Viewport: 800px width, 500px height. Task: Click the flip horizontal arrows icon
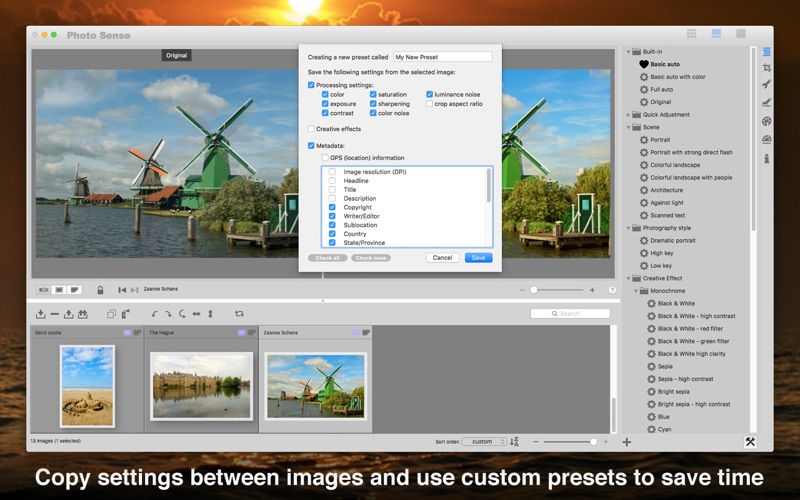pos(196,314)
